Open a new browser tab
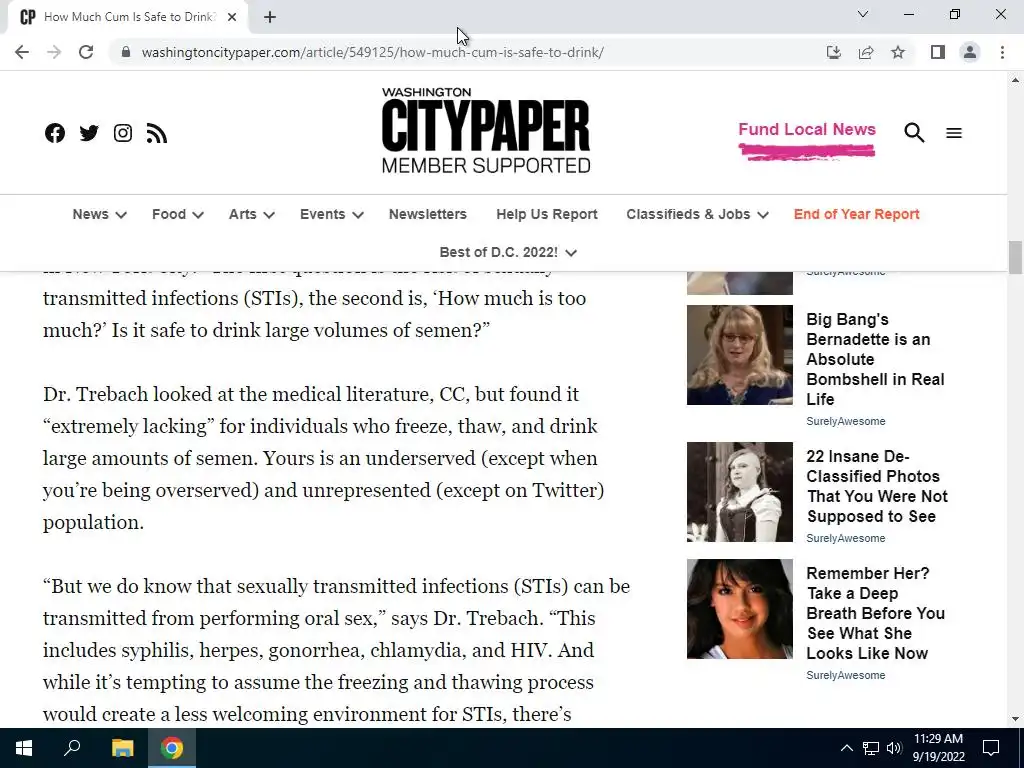Screen dimensions: 1024x768 pos(270,18)
